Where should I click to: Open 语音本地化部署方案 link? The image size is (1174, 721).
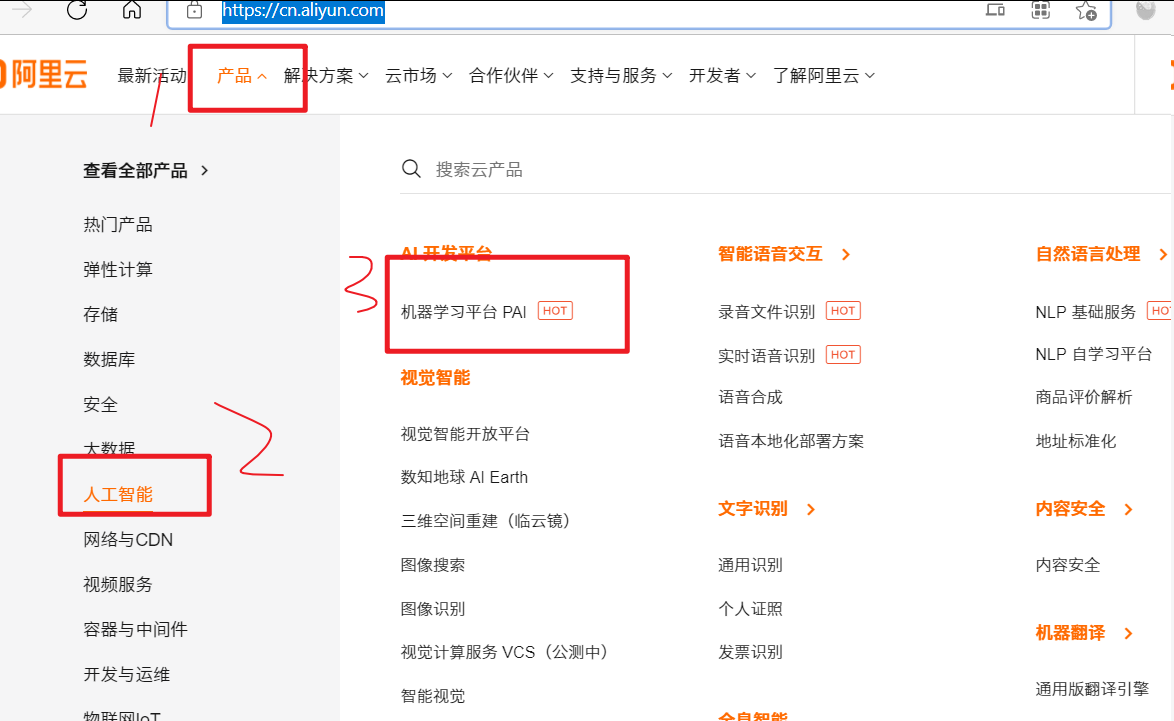(791, 442)
